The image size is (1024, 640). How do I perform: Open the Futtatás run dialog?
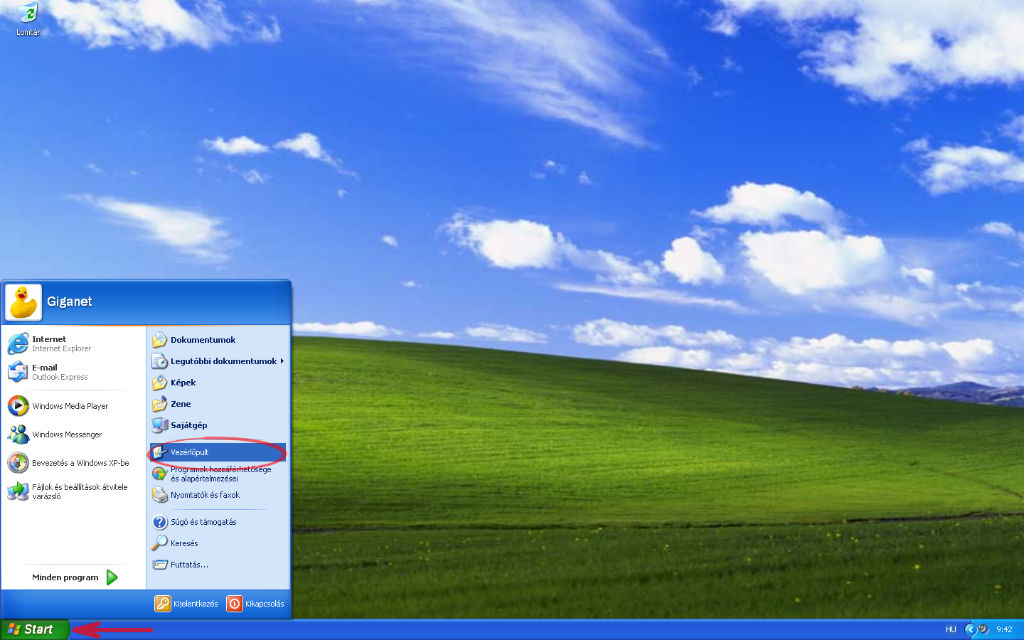tap(188, 565)
